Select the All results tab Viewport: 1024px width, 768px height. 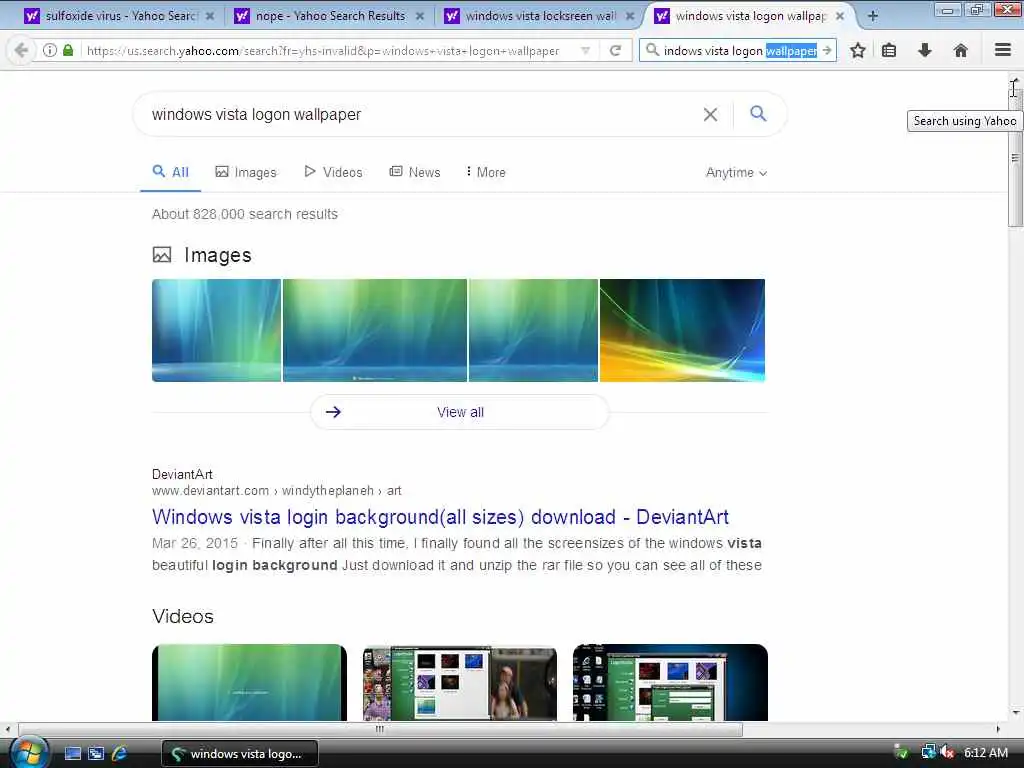[170, 172]
